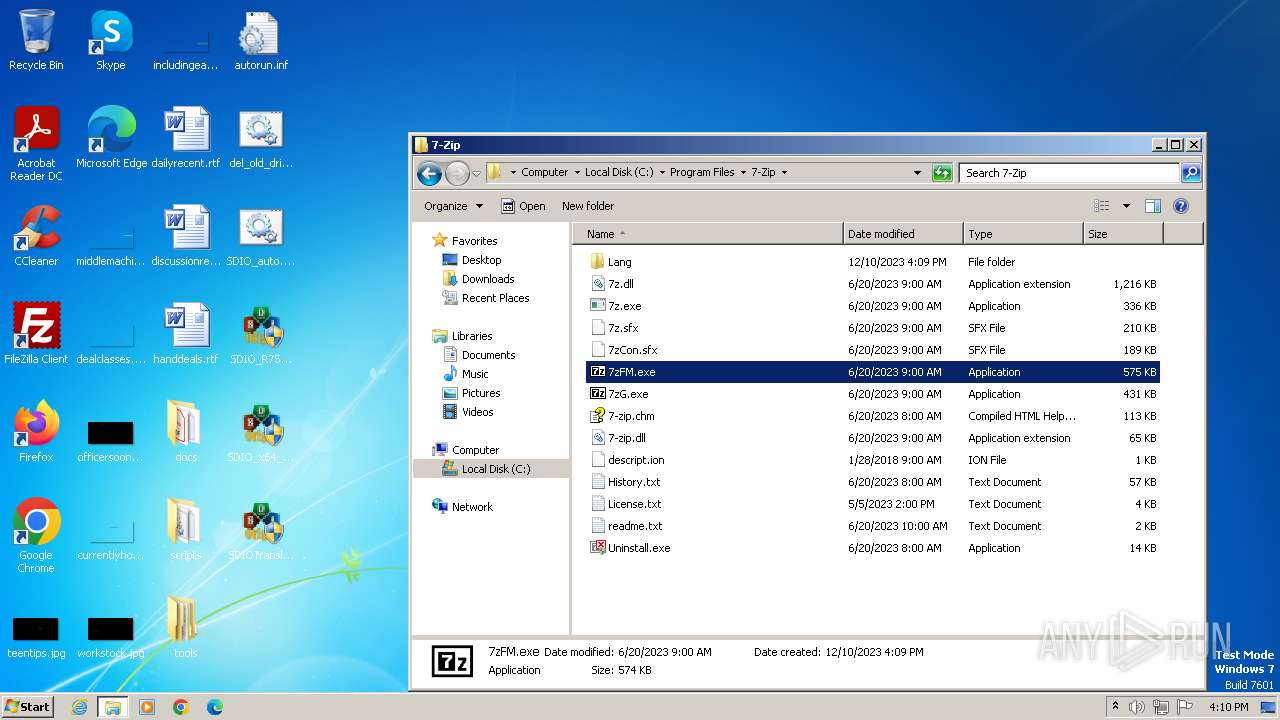Select Recent Places in navigation pane
Screen dimensions: 1280x720
pos(495,298)
